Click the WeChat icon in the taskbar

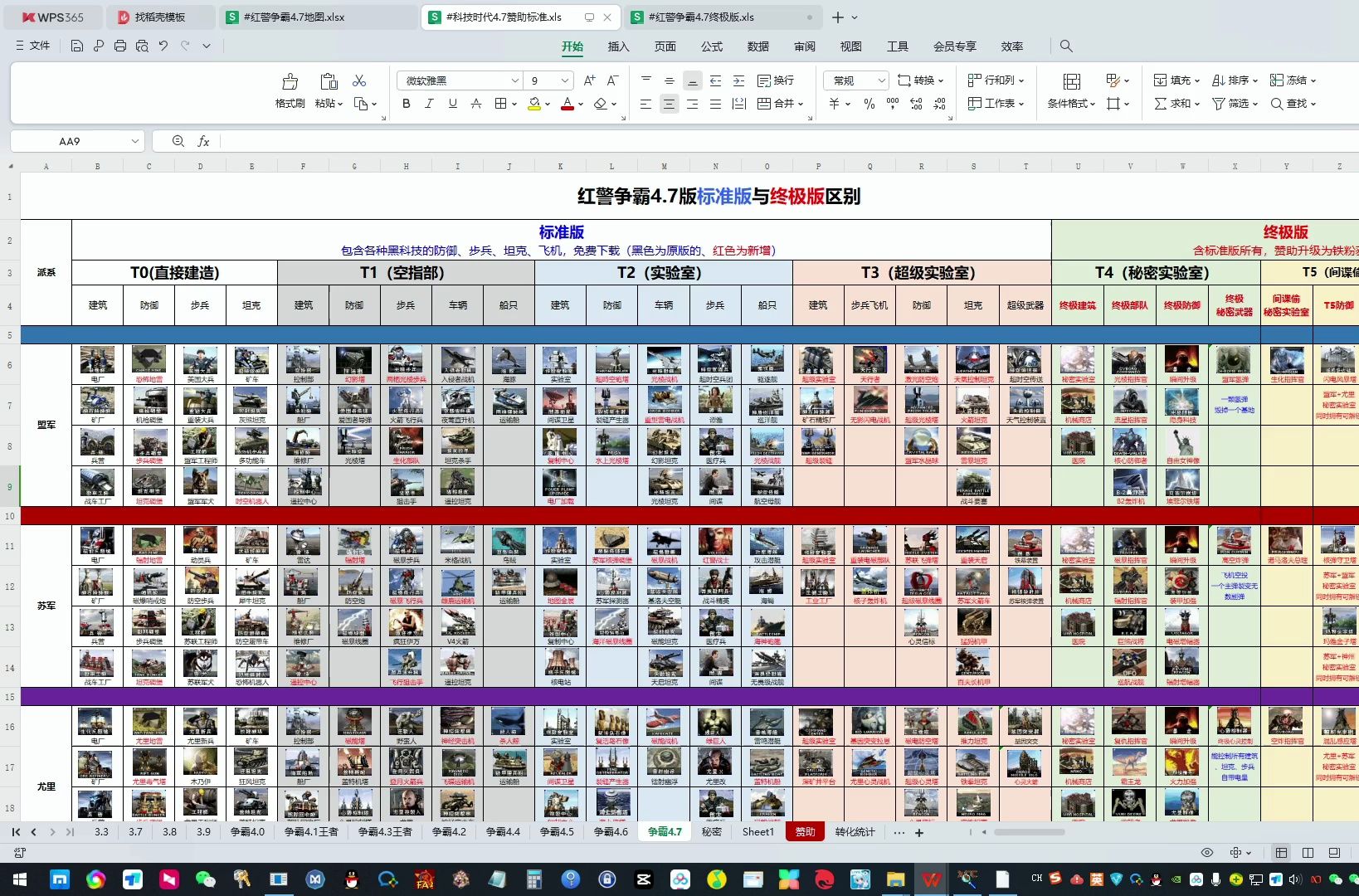pyautogui.click(x=205, y=879)
